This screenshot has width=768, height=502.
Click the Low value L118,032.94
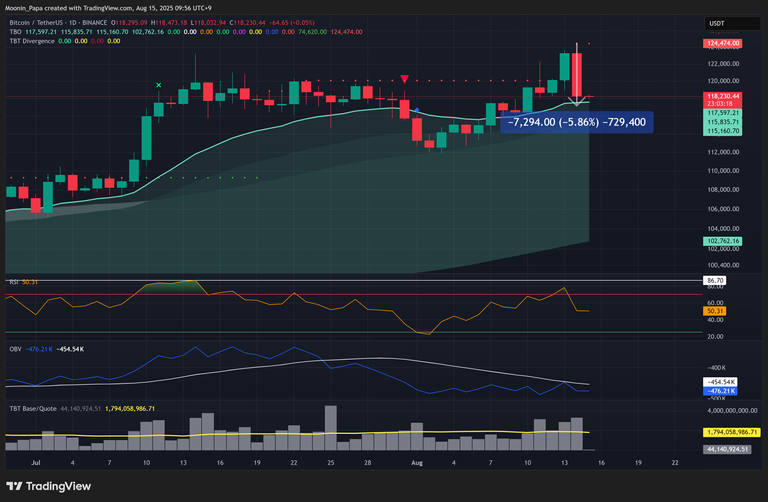coord(208,23)
